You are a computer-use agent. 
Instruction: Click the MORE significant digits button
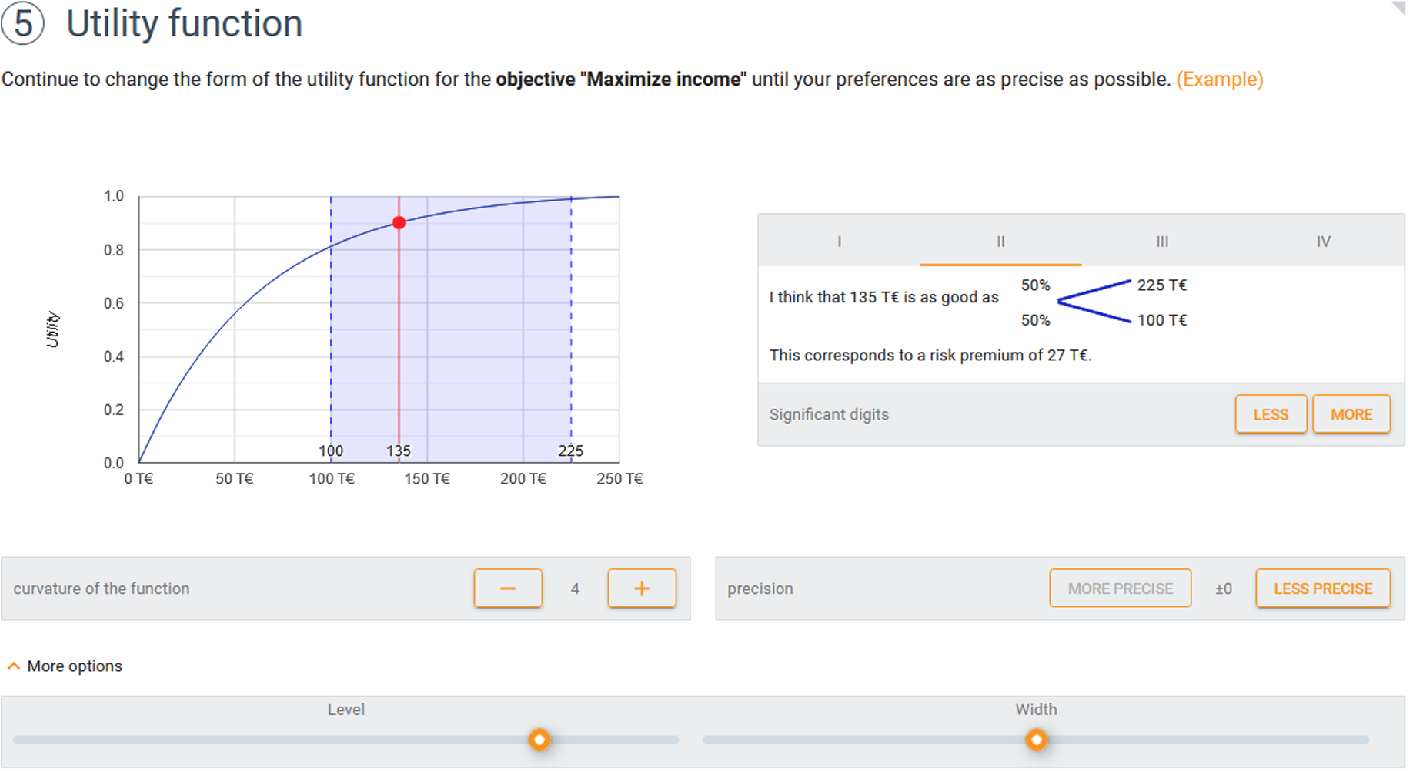click(1351, 414)
